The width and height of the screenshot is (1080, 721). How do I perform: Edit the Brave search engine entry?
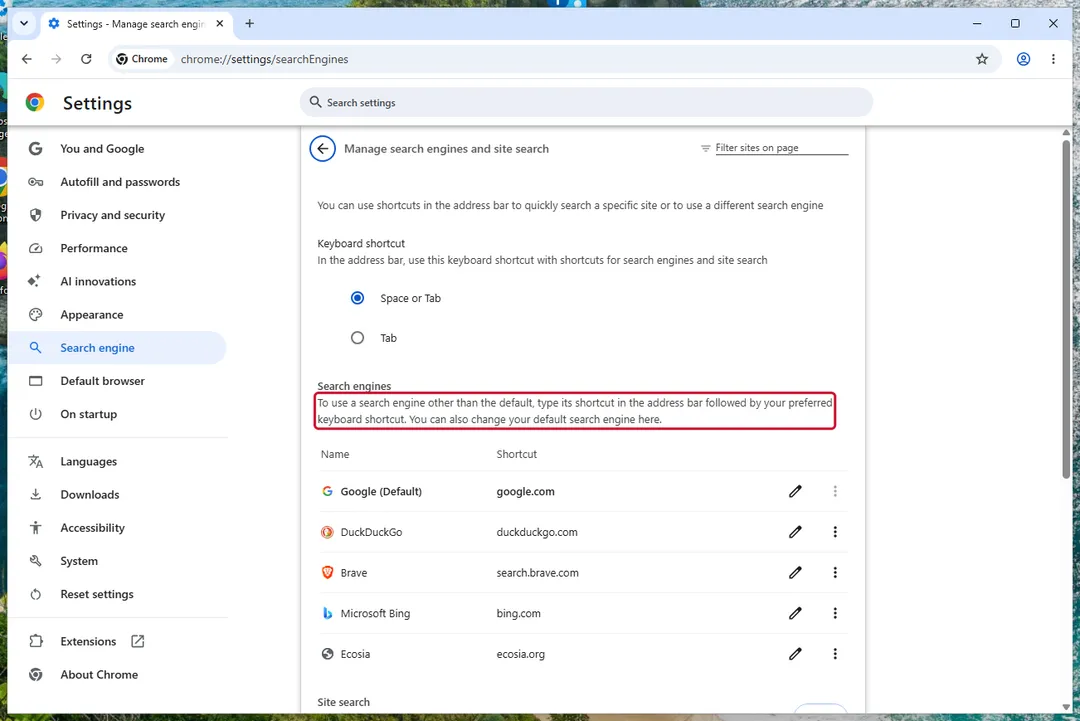pyautogui.click(x=795, y=572)
